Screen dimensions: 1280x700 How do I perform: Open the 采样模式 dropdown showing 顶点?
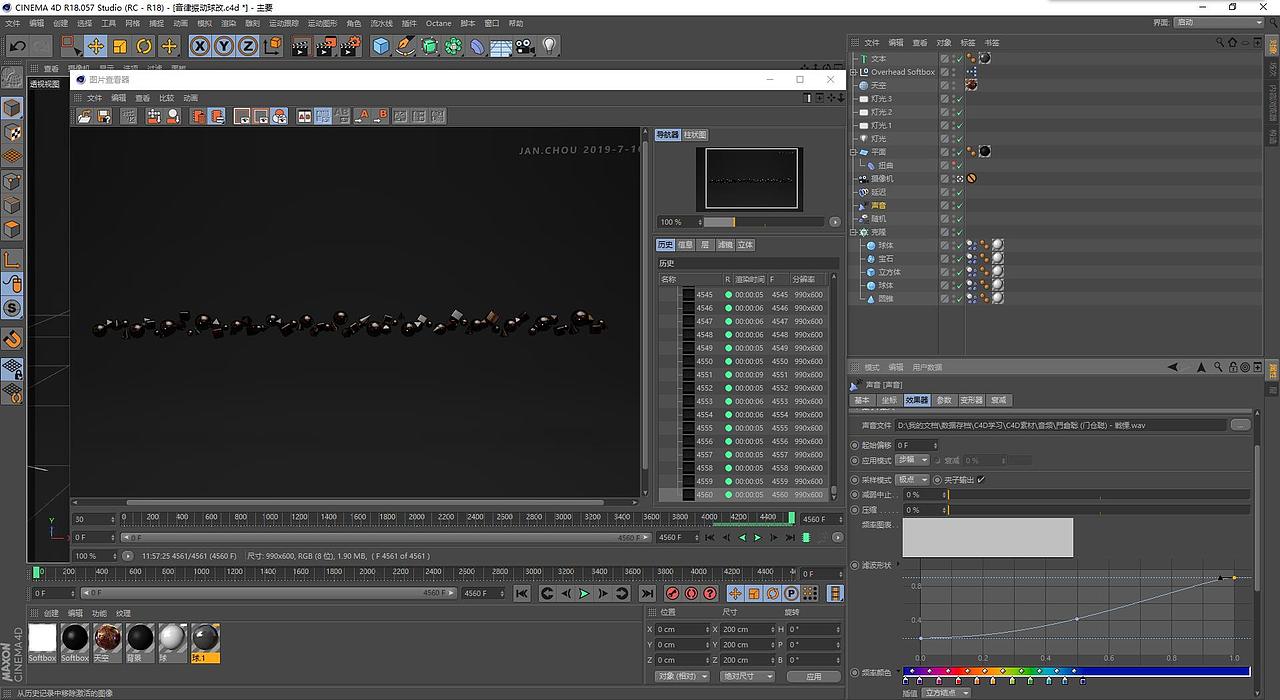tap(912, 479)
